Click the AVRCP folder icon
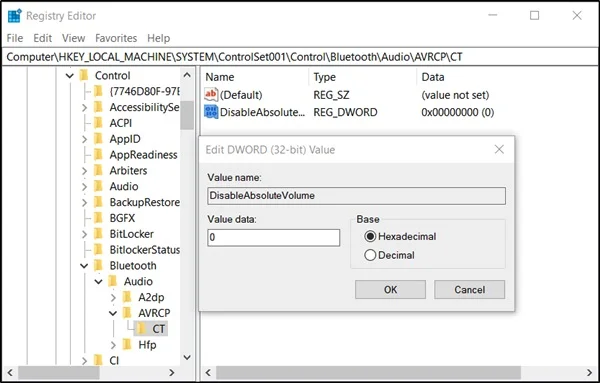The image size is (600, 383). coord(127,313)
